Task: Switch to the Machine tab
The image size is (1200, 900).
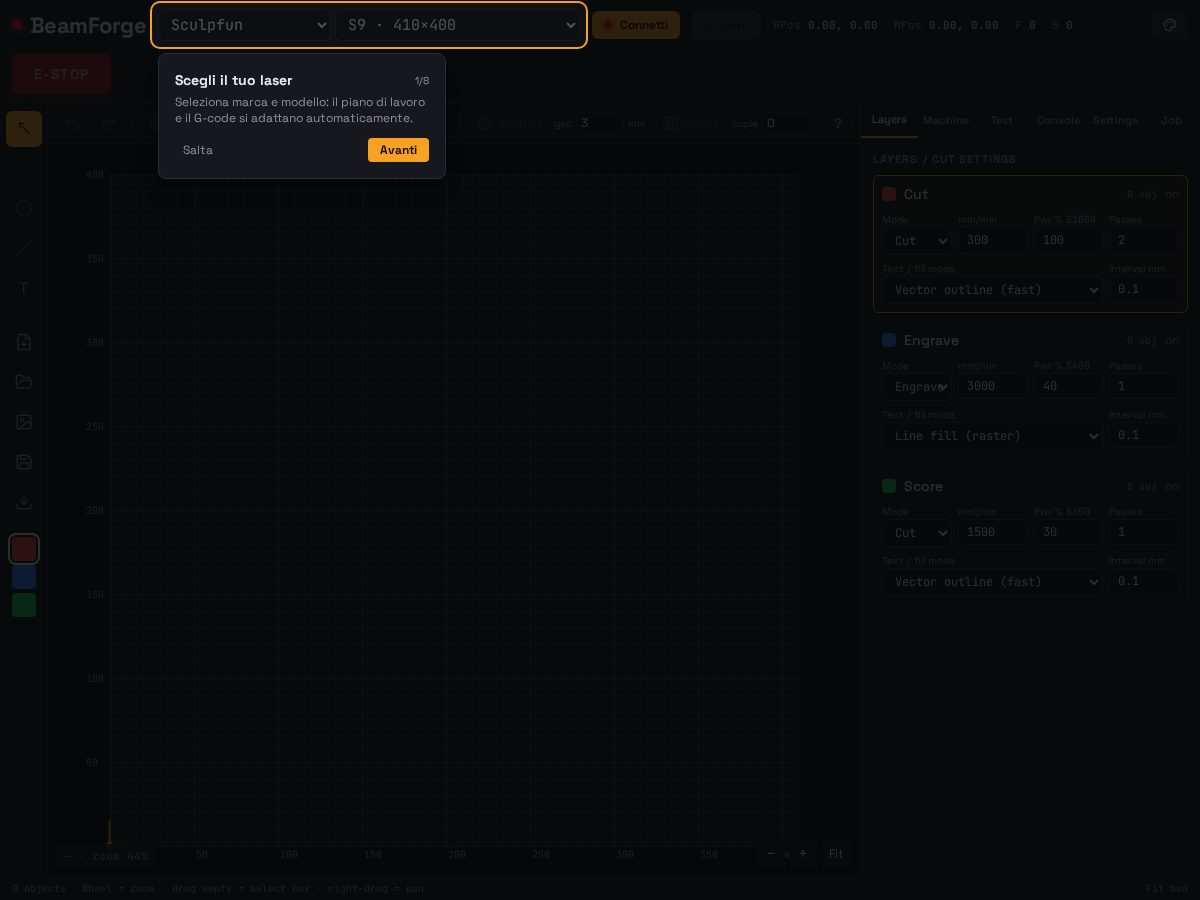Action: (946, 120)
